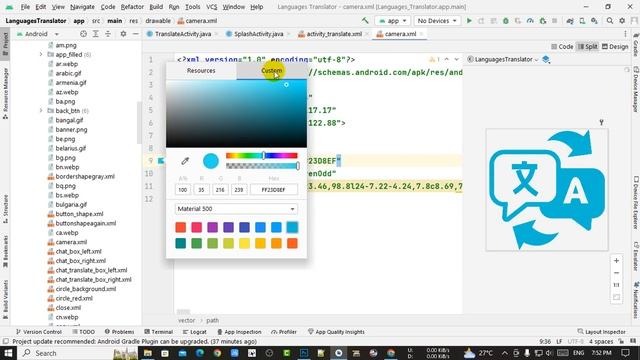This screenshot has height=360, width=640.
Task: Switch to activity_translate.xml tab
Action: tap(333, 34)
